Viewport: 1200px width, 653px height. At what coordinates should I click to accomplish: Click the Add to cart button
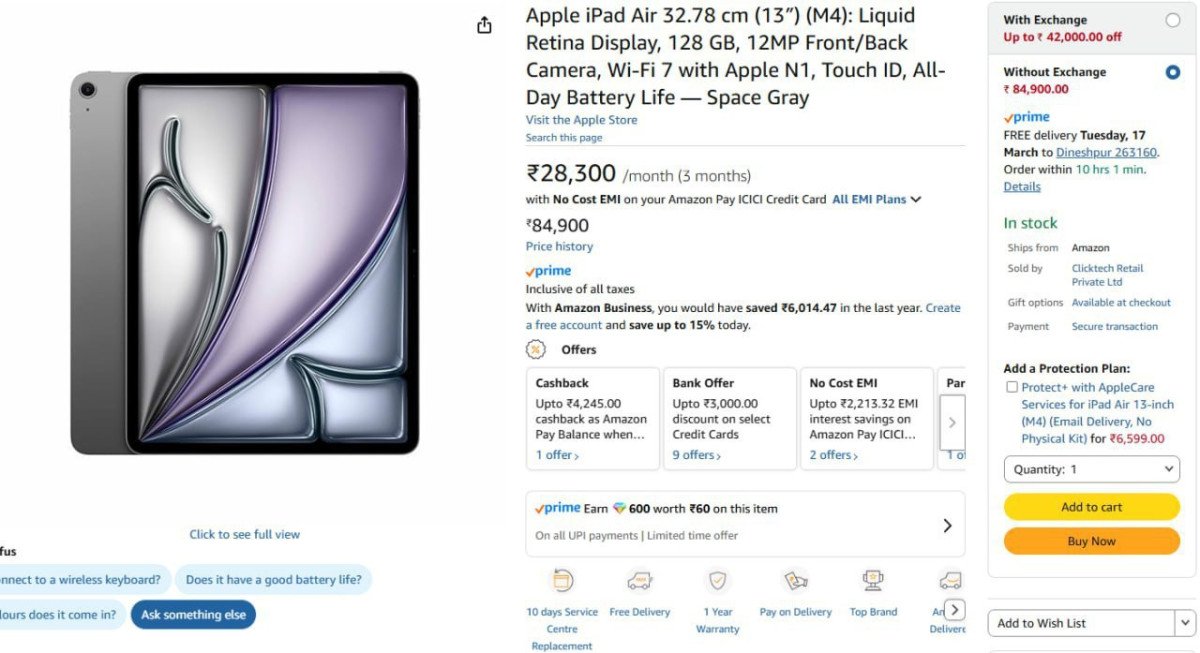click(1091, 507)
